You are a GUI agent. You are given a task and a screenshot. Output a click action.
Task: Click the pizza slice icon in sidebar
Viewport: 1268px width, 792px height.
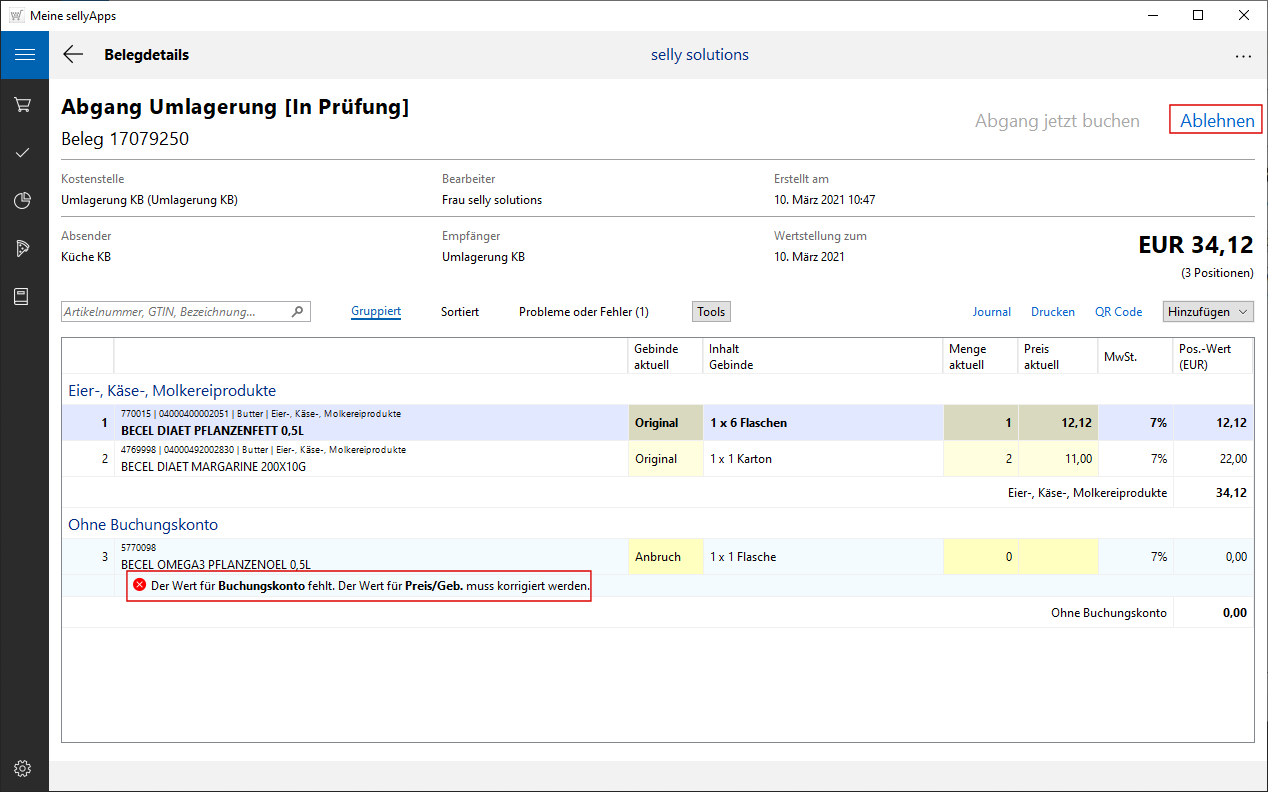tap(23, 249)
